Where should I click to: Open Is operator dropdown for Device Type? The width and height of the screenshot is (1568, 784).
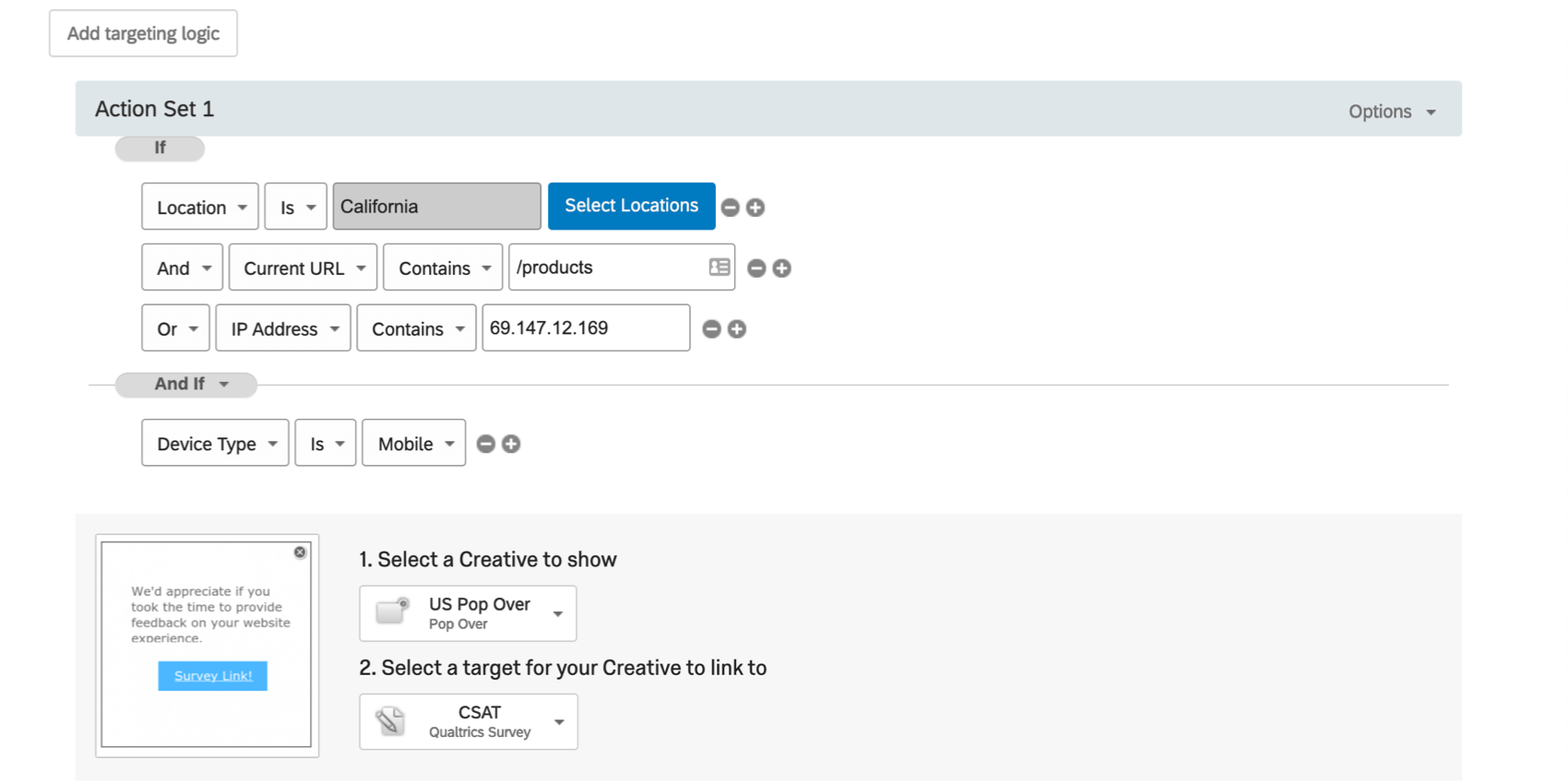pos(326,443)
